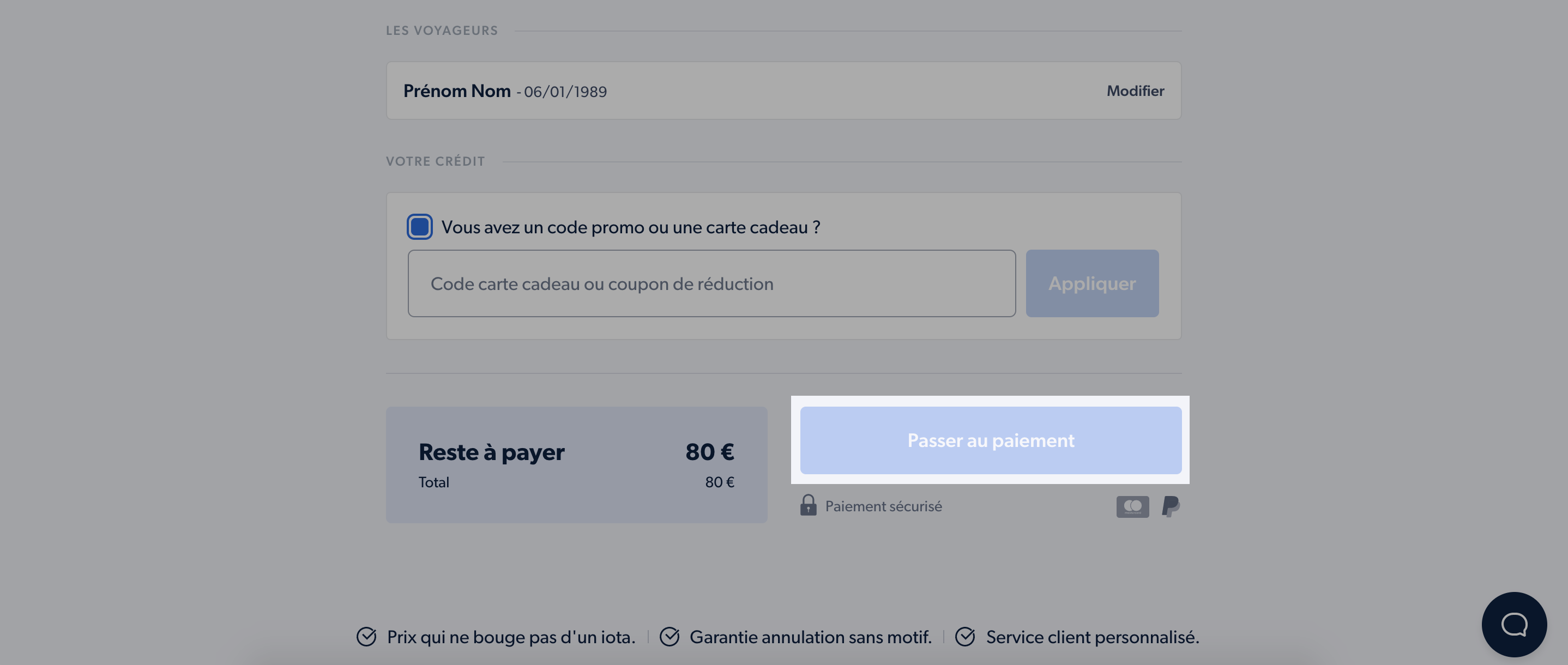Click the 'Total' line in the summary
The height and width of the screenshot is (665, 1568).
tap(576, 482)
